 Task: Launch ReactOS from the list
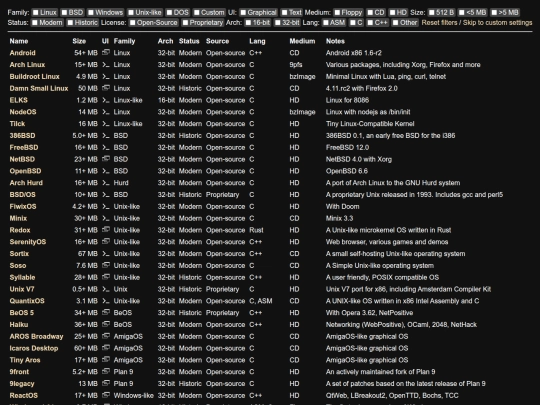(x=23, y=395)
